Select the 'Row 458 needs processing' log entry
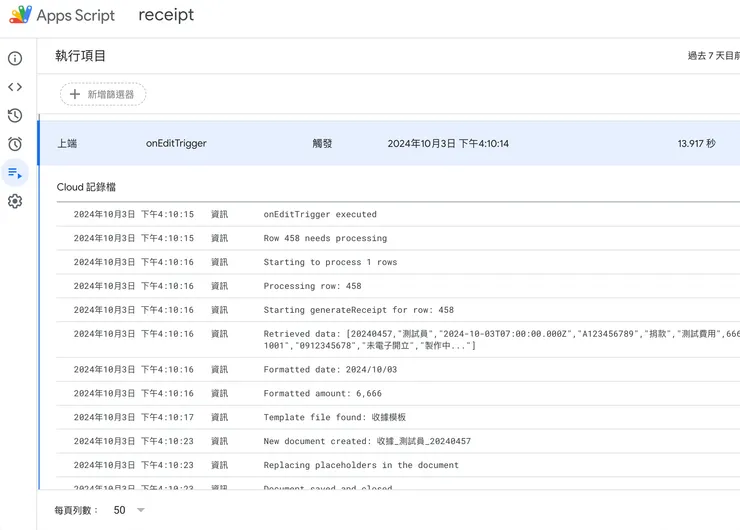The height and width of the screenshot is (530, 740). pyautogui.click(x=398, y=238)
